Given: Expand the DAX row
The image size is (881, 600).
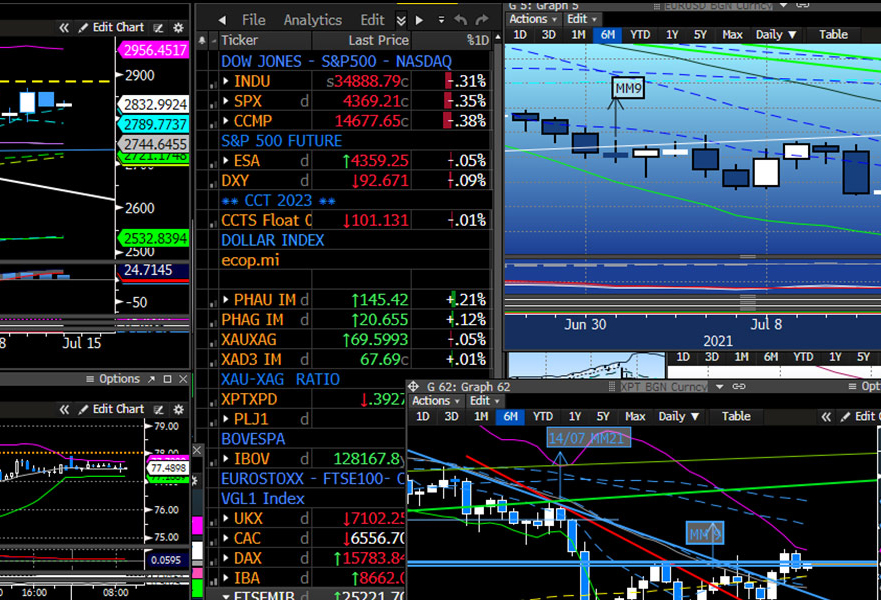Looking at the screenshot, I should [225, 558].
